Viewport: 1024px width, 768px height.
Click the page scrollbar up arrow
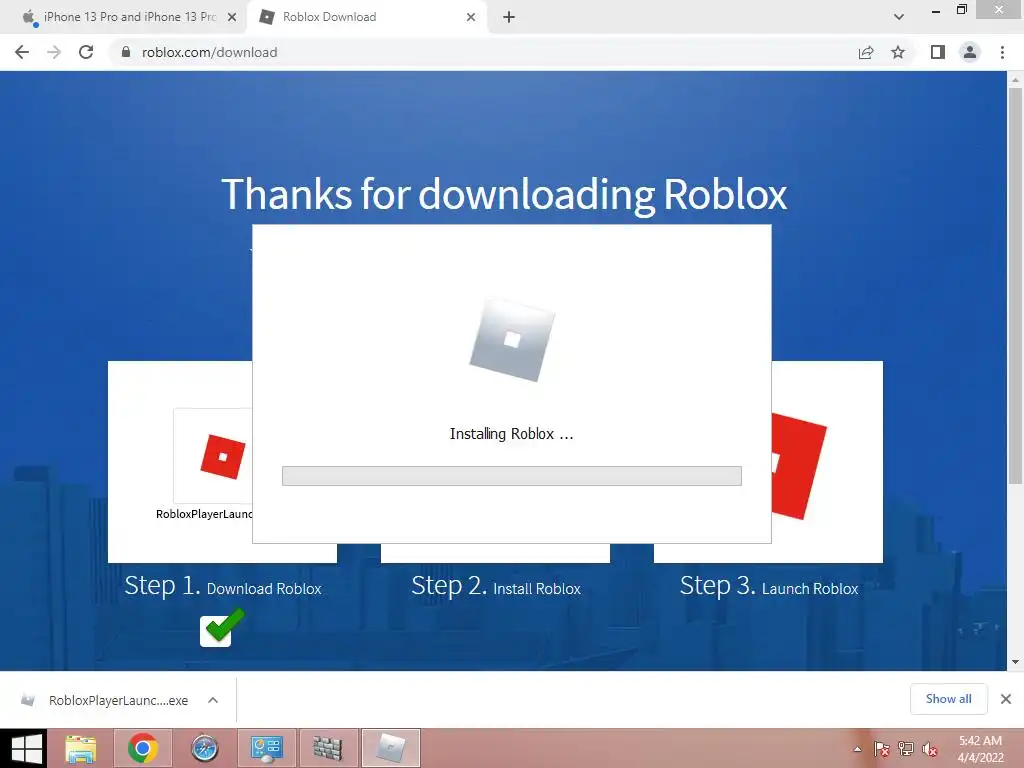click(1015, 80)
